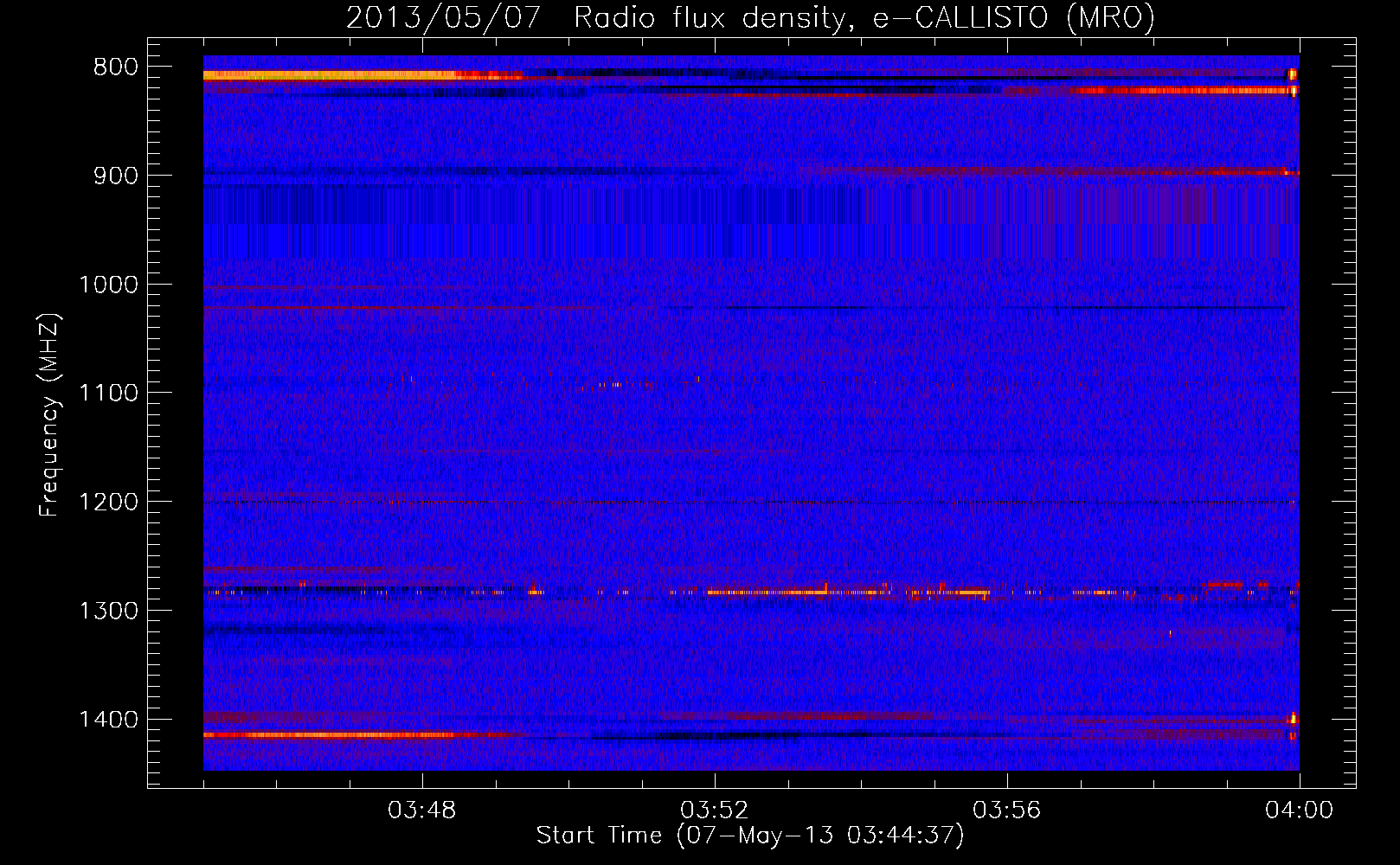1400x865 pixels.
Task: Click the 03:52 time tick label
Action: pos(715,811)
